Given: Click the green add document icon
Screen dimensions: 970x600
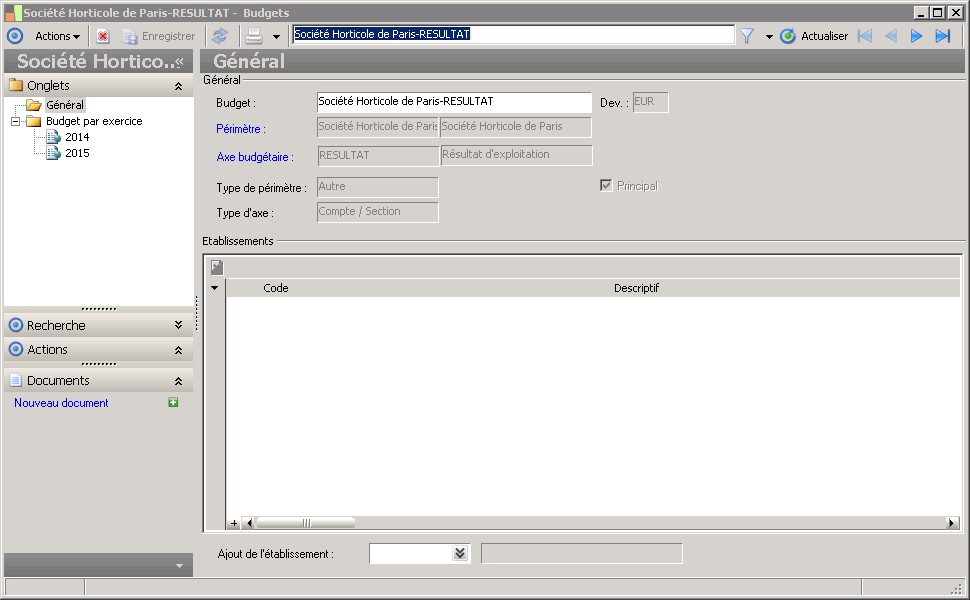Looking at the screenshot, I should (x=173, y=403).
